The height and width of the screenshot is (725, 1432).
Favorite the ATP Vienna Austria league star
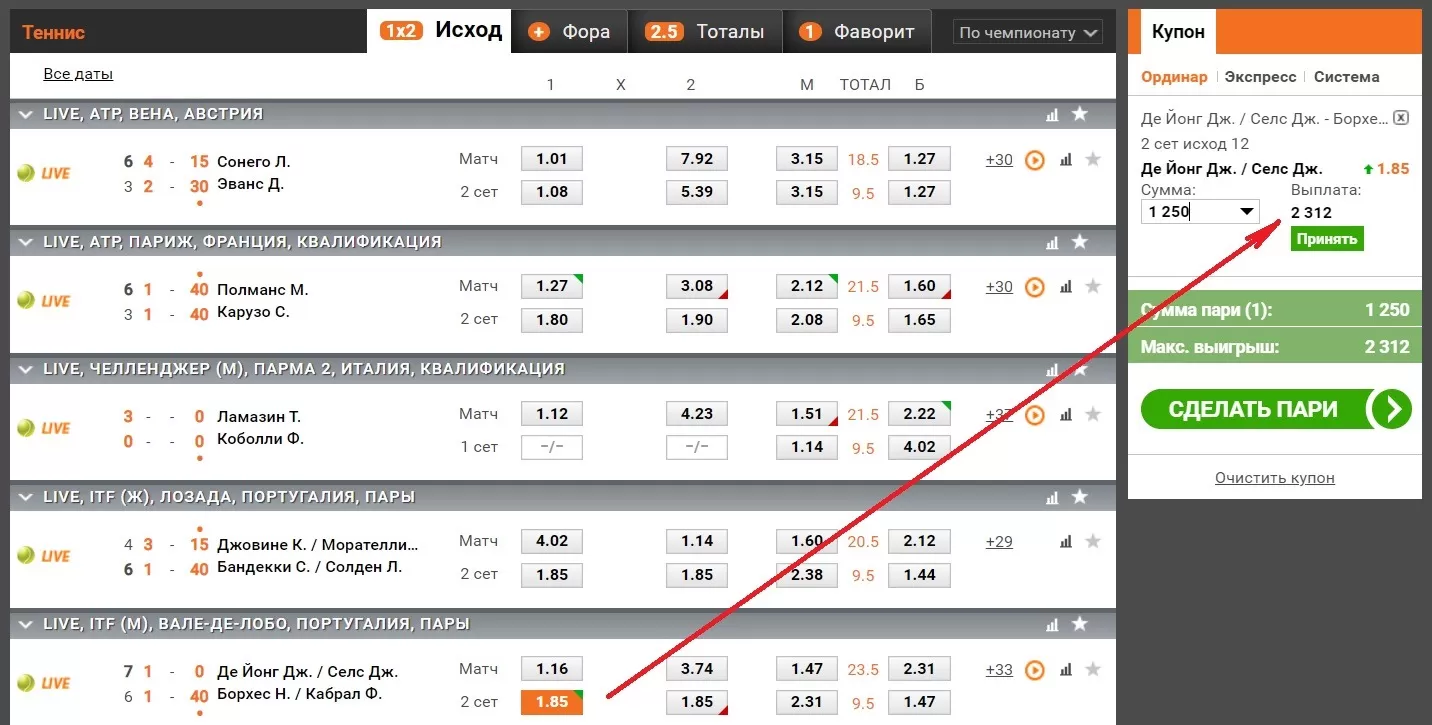coord(1080,114)
